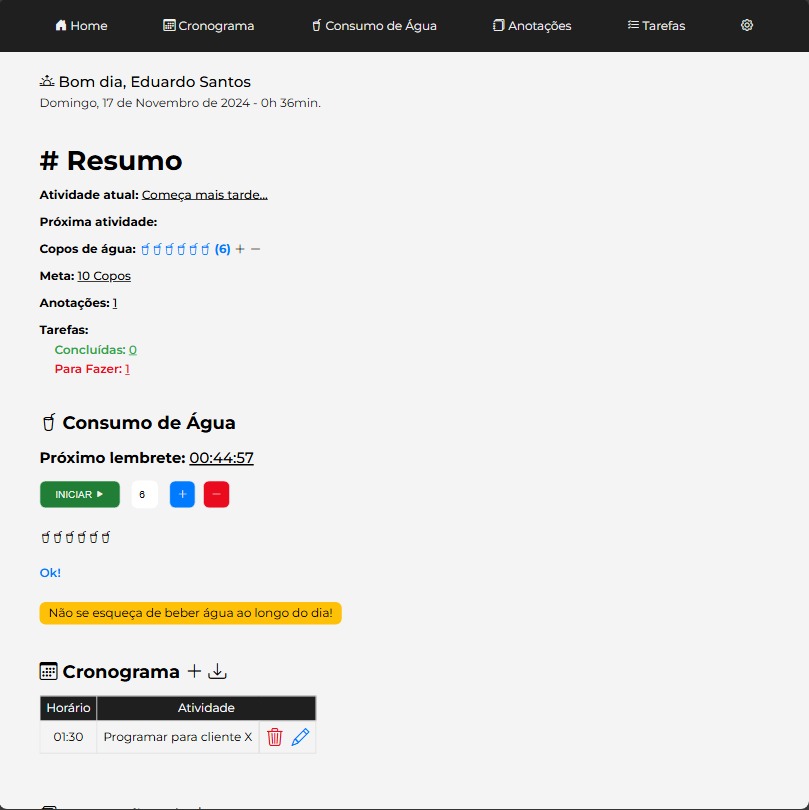This screenshot has height=810, width=809.
Task: Open the '10 Copos' goal link
Action: [x=104, y=276]
